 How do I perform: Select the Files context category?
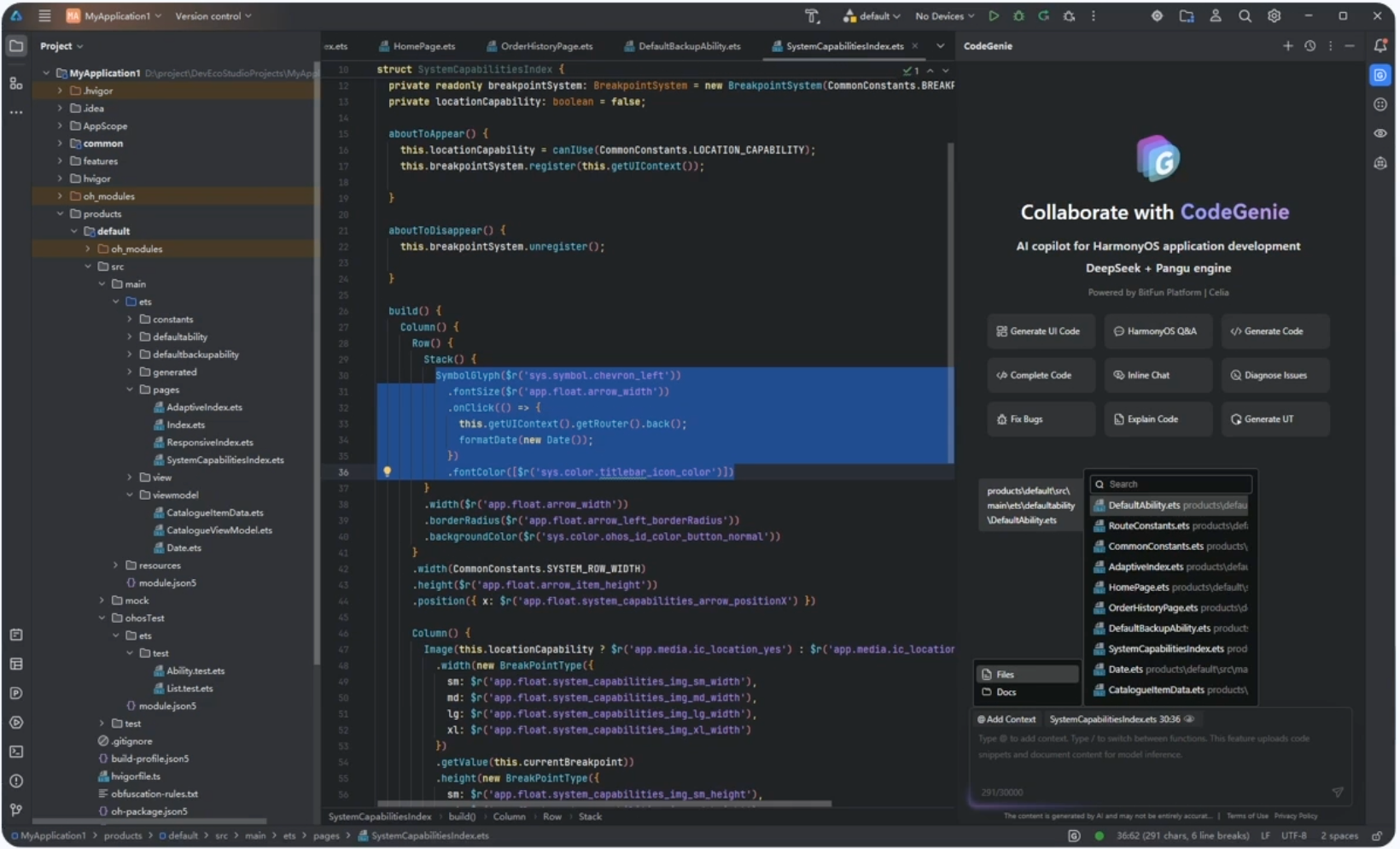(x=1026, y=675)
